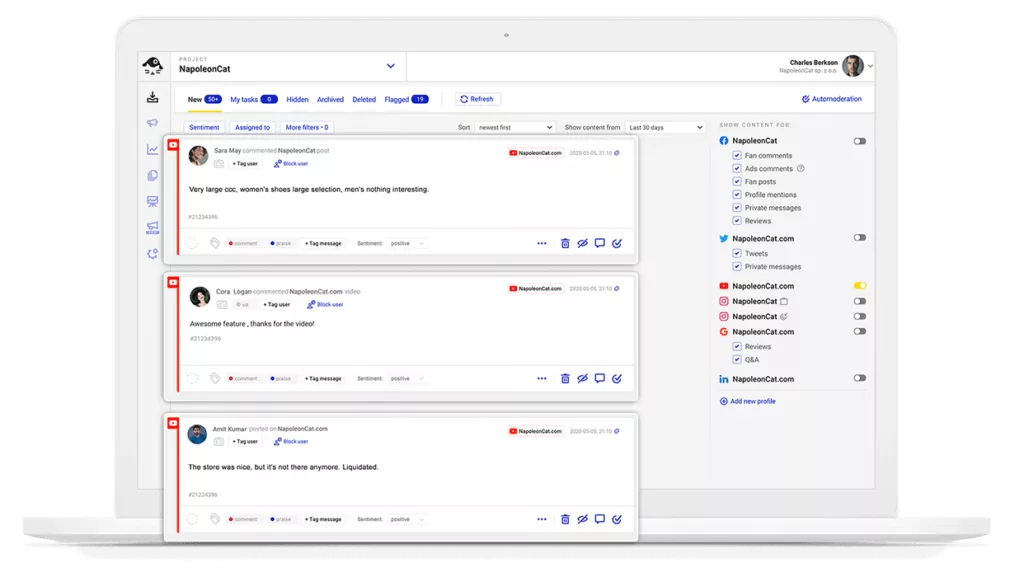Viewport: 1024px width, 577px height.
Task: Uncheck the Tweets checkbox
Action: (x=737, y=254)
